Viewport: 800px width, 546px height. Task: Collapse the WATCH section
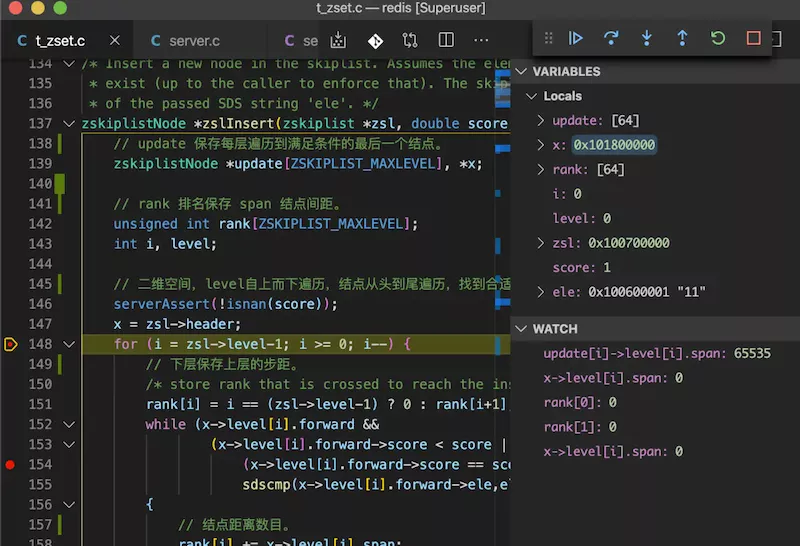[x=521, y=328]
